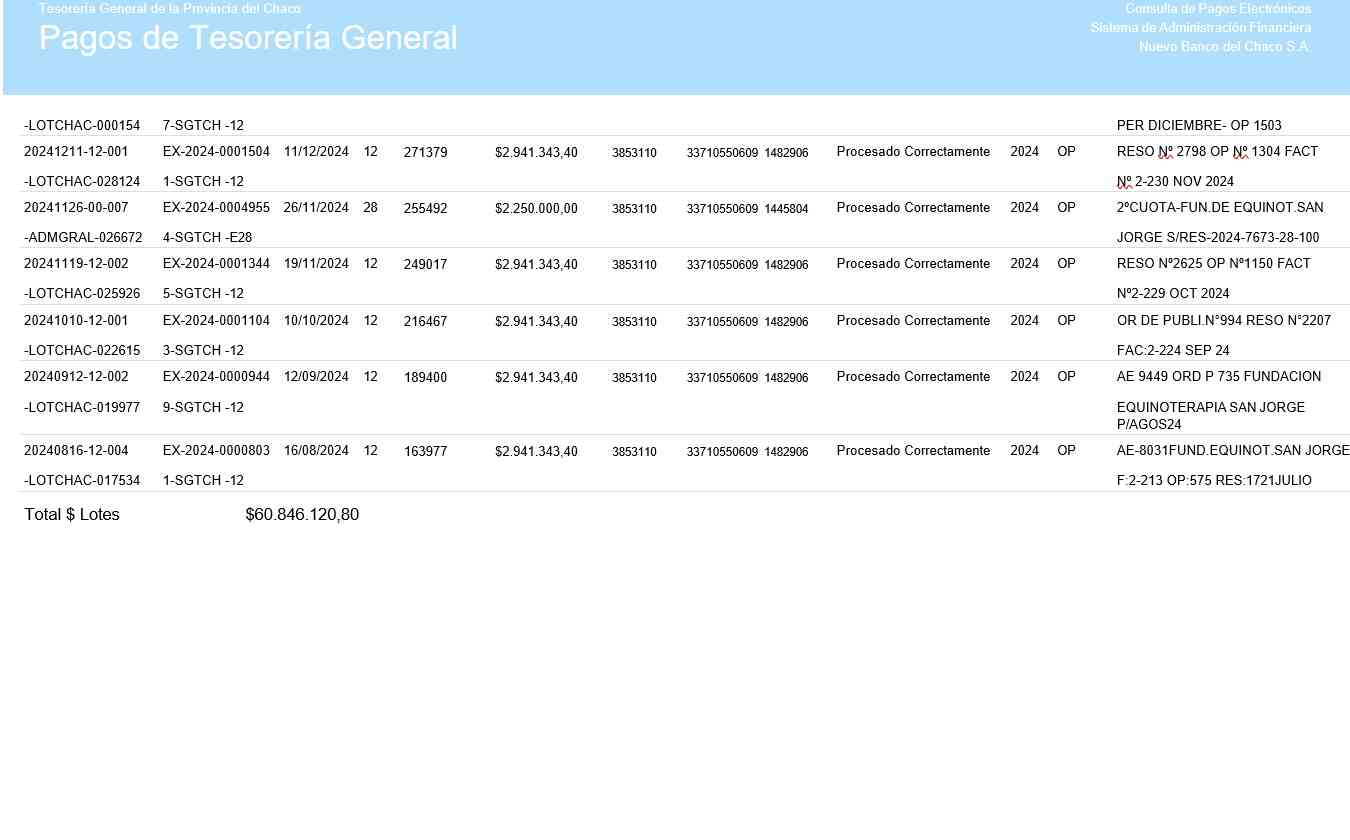This screenshot has height=840, width=1350.
Task: Click Nuevo Banco del Chaco S.A. text
Action: [x=1224, y=47]
